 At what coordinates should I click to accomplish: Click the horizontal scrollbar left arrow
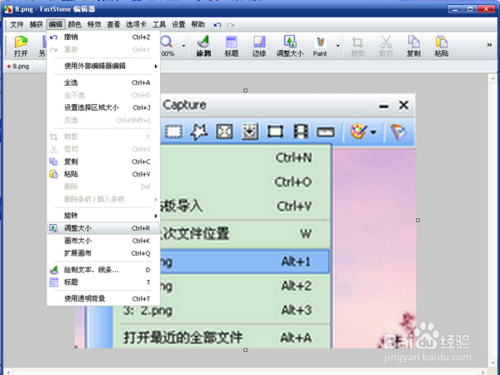tap(8, 371)
